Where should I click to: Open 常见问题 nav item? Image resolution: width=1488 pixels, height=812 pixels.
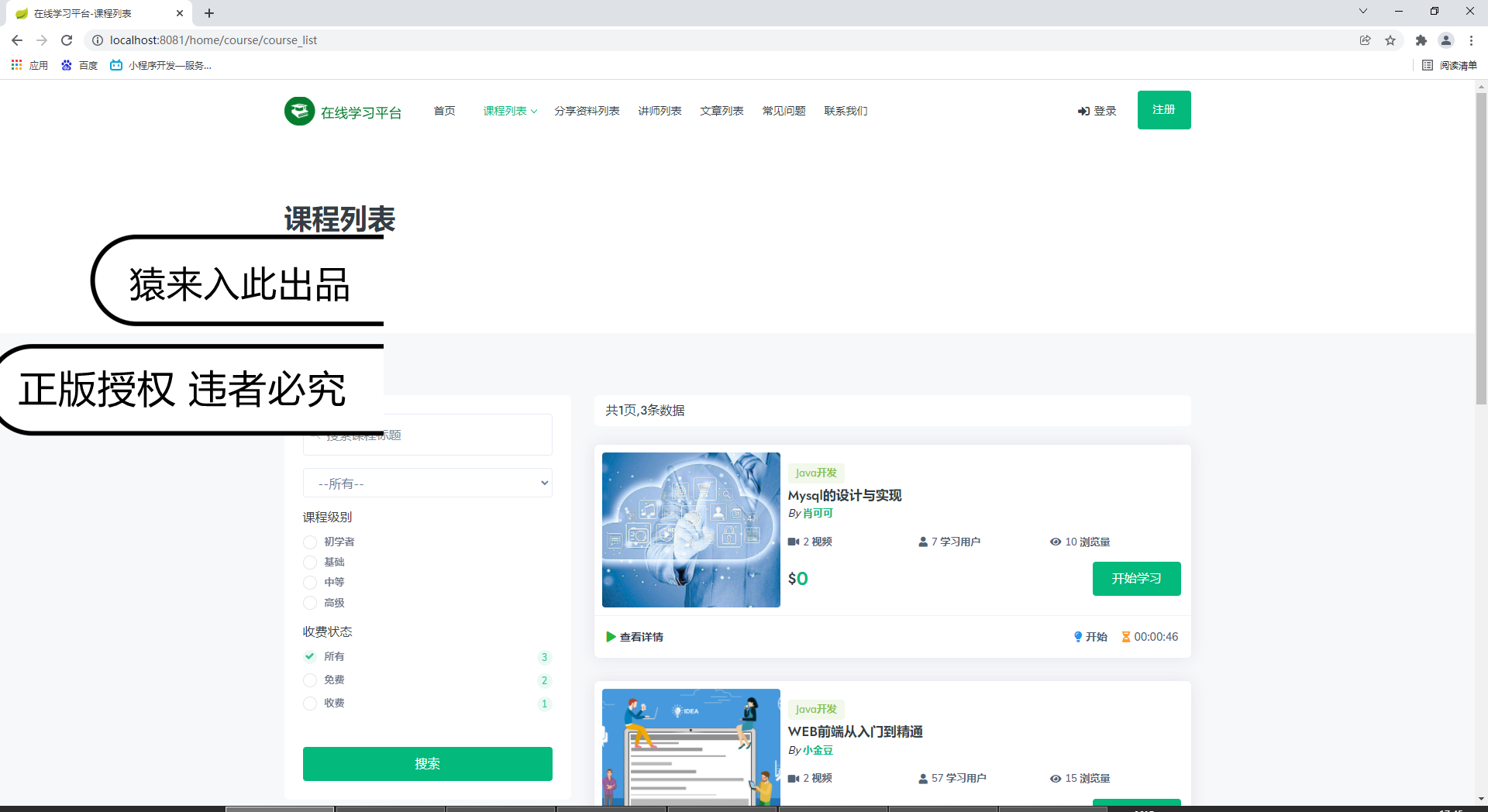point(784,111)
